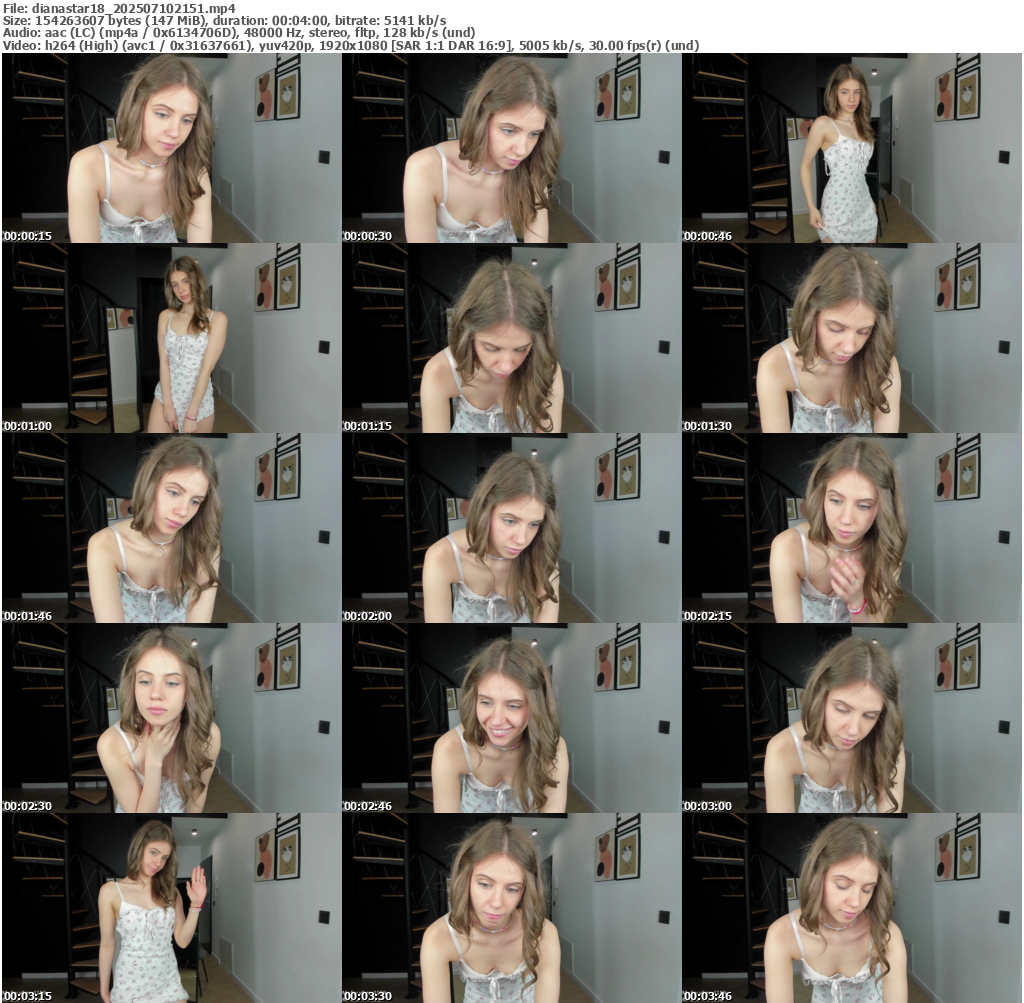1024x1003 pixels.
Task: Click the Video h264 (High) info line
Action: click(351, 45)
